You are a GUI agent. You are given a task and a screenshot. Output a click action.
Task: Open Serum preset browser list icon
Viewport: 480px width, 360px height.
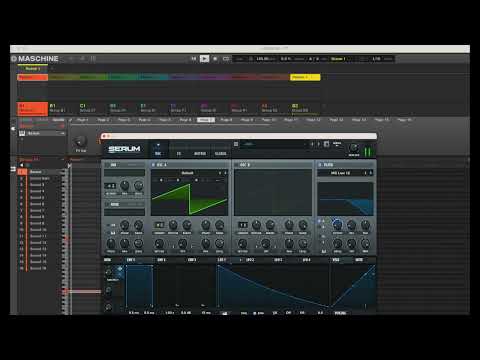(x=236, y=144)
